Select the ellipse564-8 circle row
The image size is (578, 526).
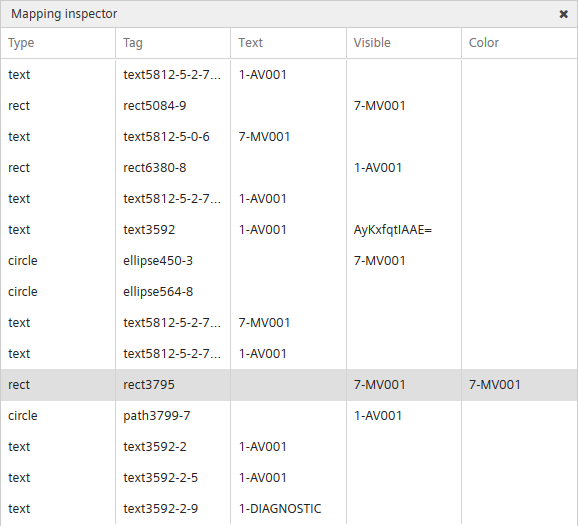point(289,292)
